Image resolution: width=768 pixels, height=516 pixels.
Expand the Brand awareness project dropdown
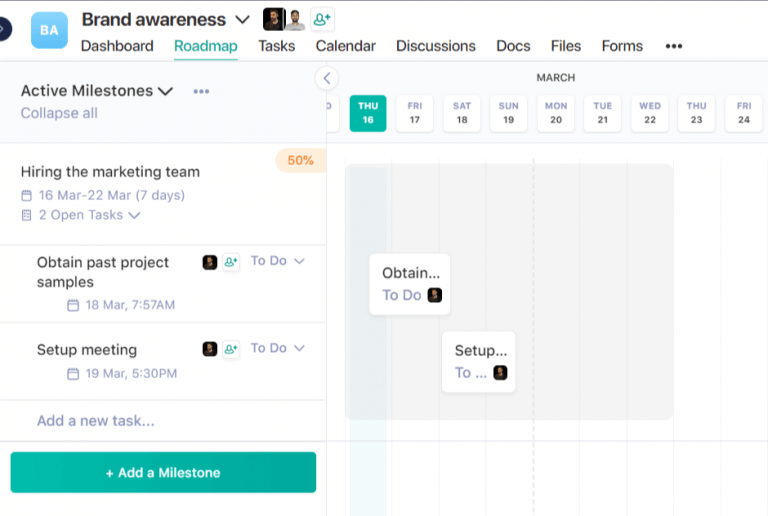pos(242,19)
